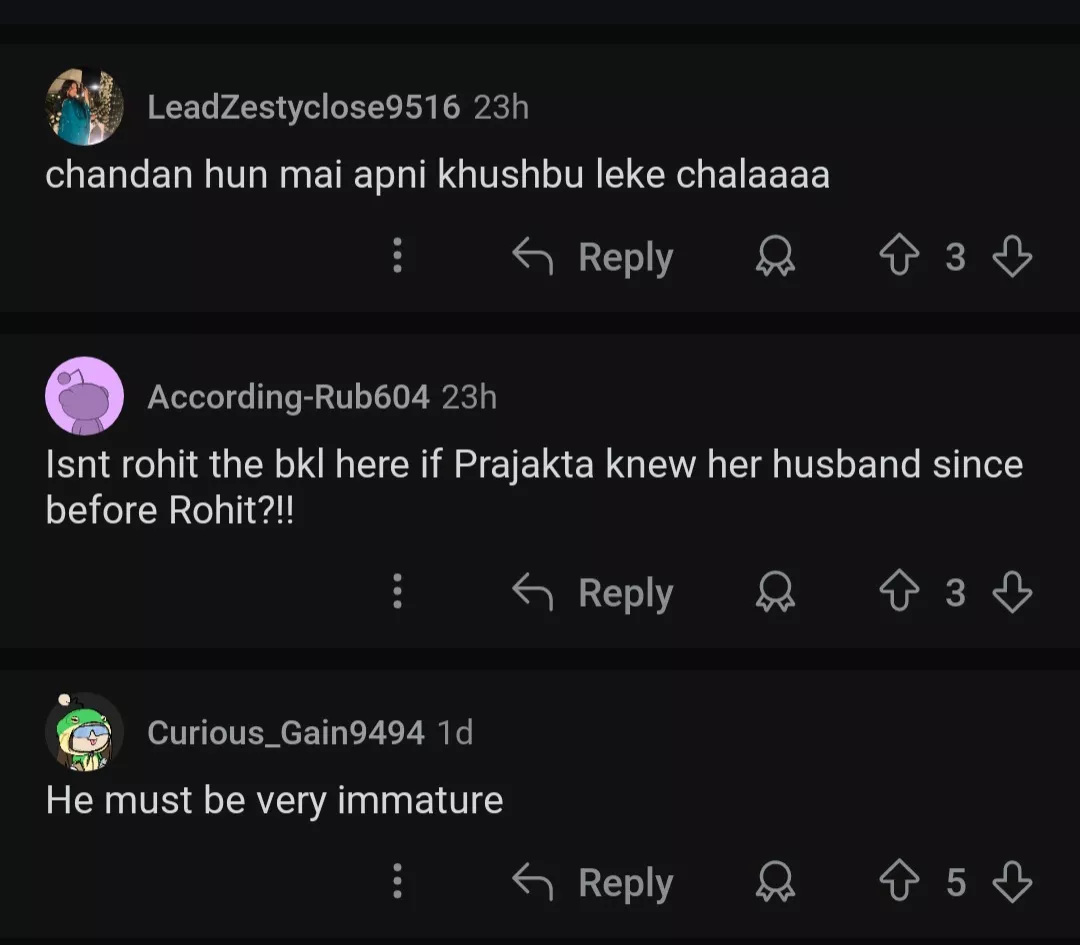
Task: Upvote According-Rub604's comment
Action: tap(897, 593)
